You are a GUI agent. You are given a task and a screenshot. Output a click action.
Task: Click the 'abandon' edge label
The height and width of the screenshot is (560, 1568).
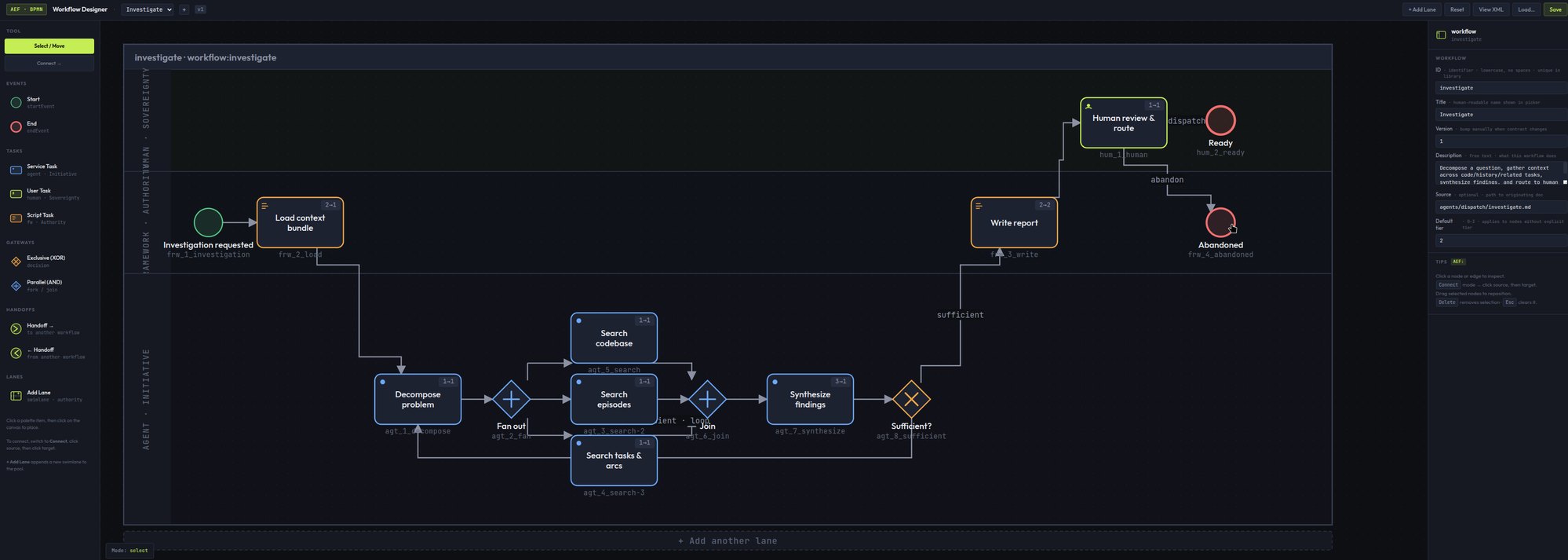click(1167, 180)
